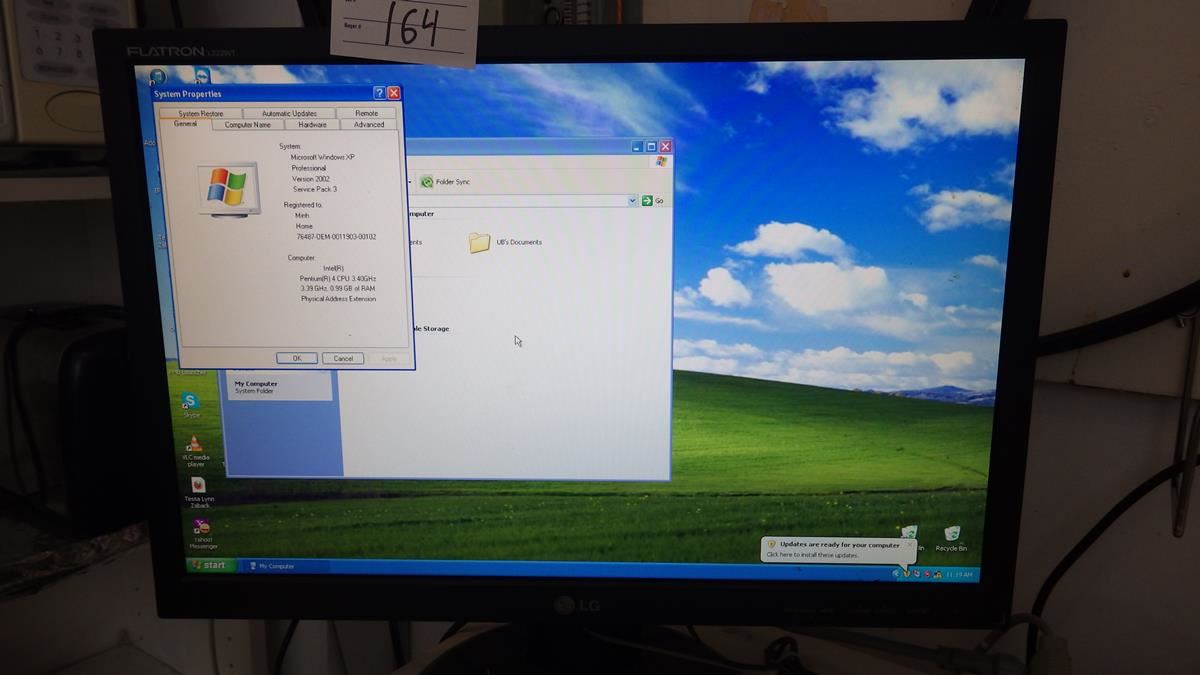Click 'My Computer System Folder' details panel text
This screenshot has height=675, width=1200.
pyautogui.click(x=256, y=387)
